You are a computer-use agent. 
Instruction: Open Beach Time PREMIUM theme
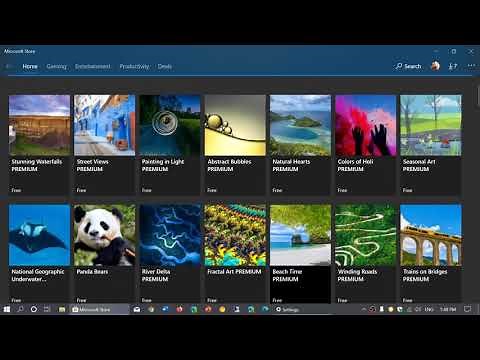(x=300, y=254)
